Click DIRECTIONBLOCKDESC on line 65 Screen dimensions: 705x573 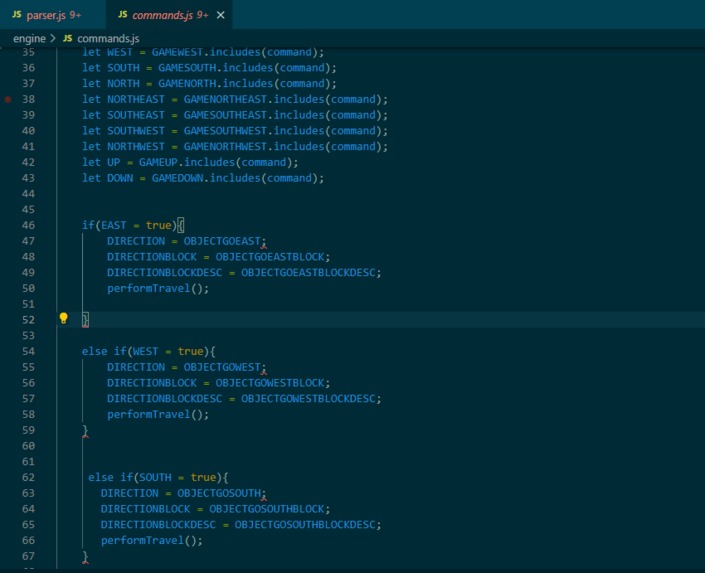coord(158,525)
